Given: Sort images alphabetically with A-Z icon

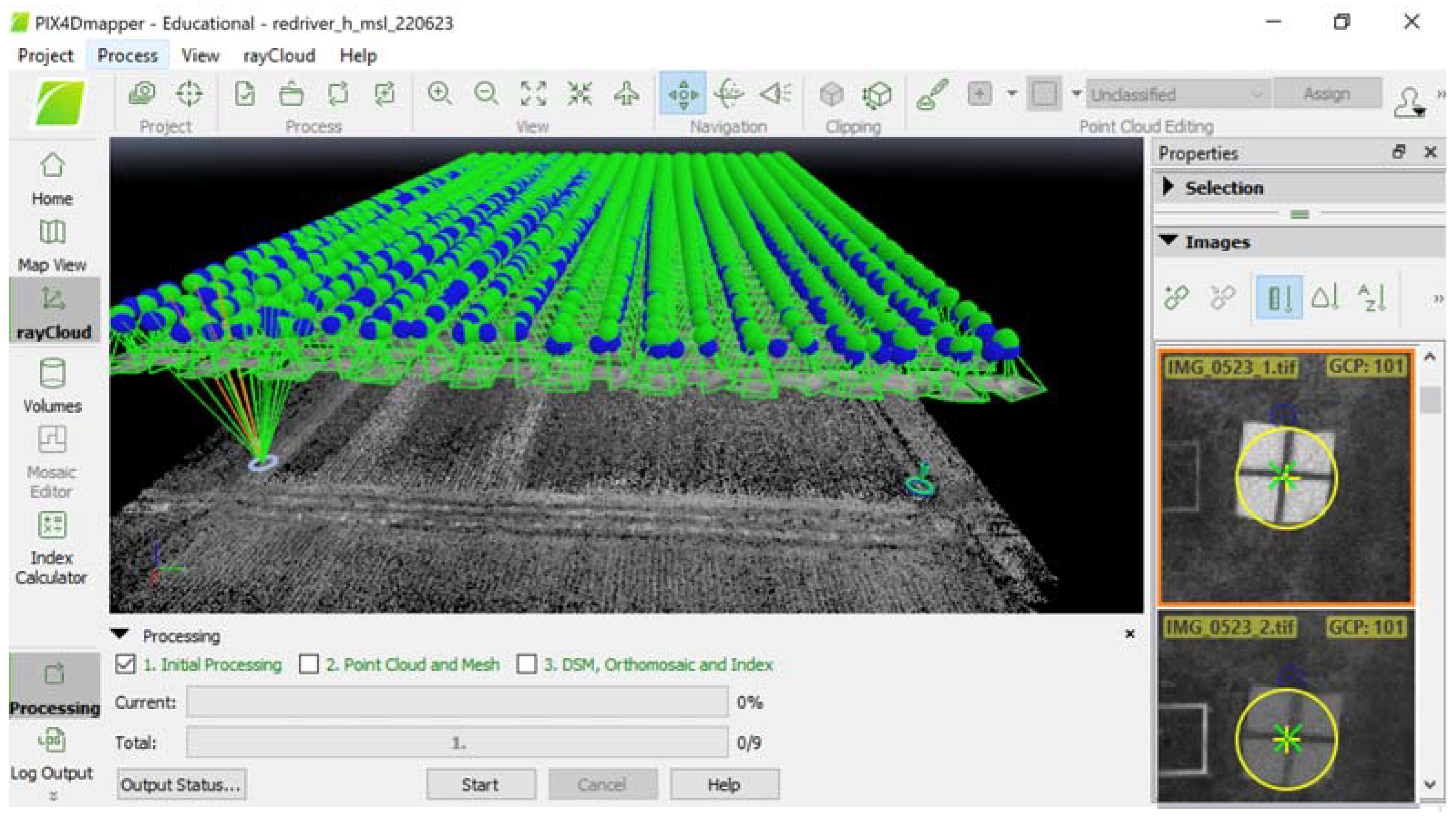Looking at the screenshot, I should (x=1372, y=297).
